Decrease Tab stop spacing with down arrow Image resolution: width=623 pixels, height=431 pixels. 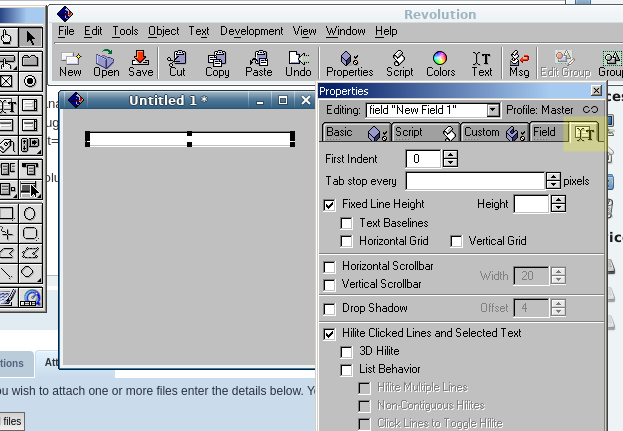(553, 185)
